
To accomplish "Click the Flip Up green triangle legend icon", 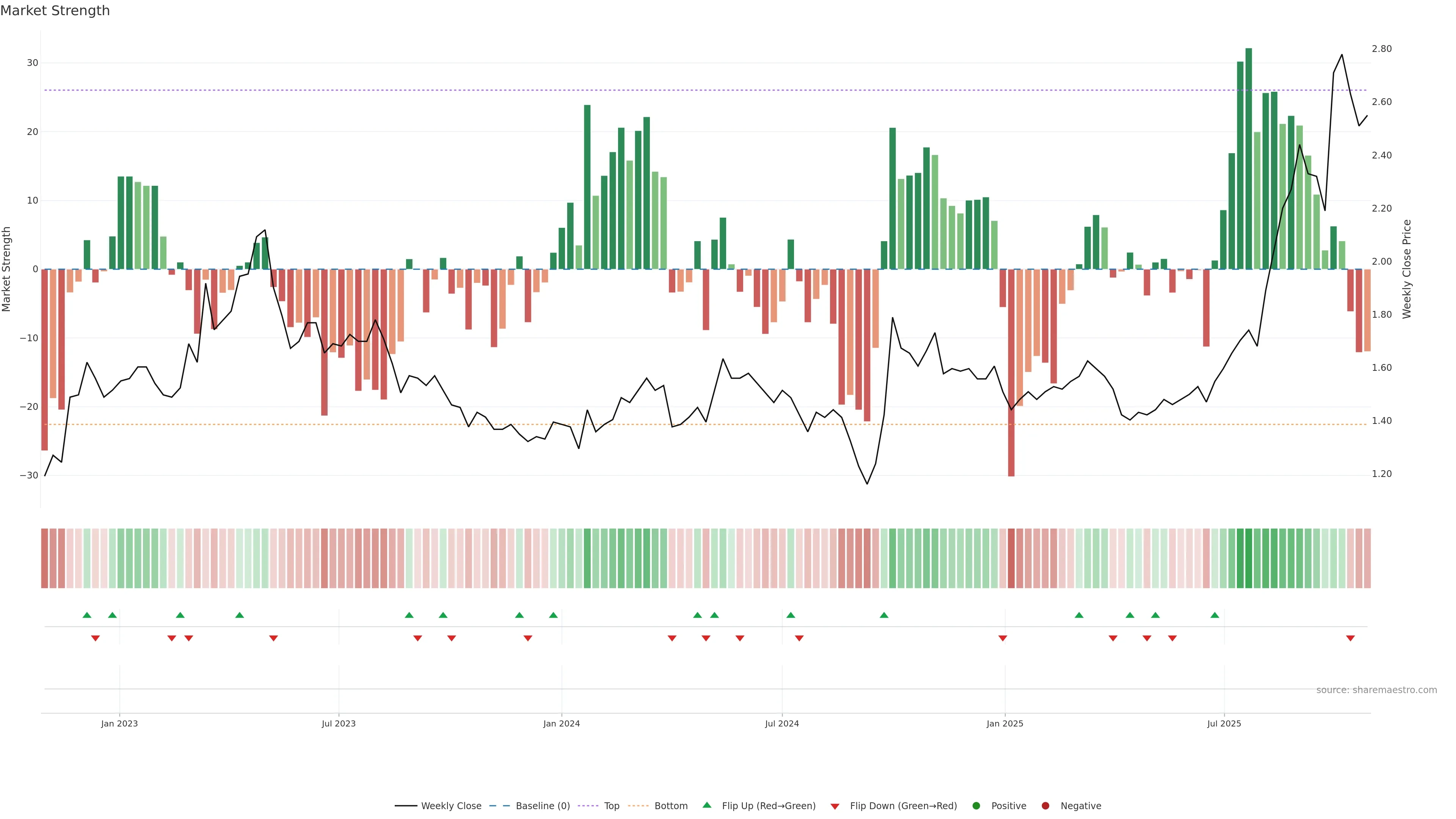I will [x=706, y=805].
